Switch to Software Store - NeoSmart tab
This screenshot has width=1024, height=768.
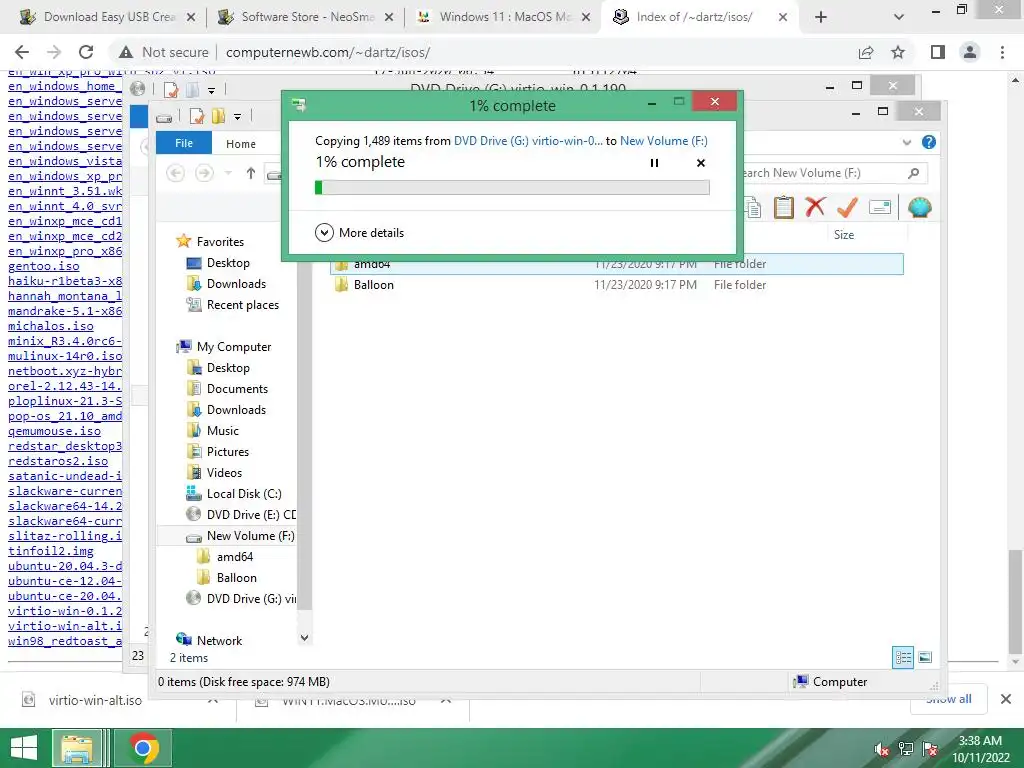(x=306, y=17)
